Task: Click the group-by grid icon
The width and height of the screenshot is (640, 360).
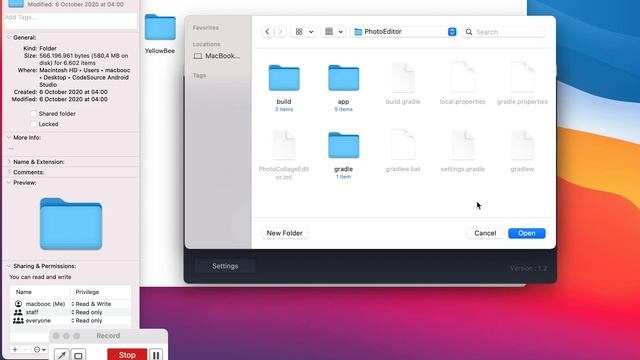Action: (x=329, y=31)
